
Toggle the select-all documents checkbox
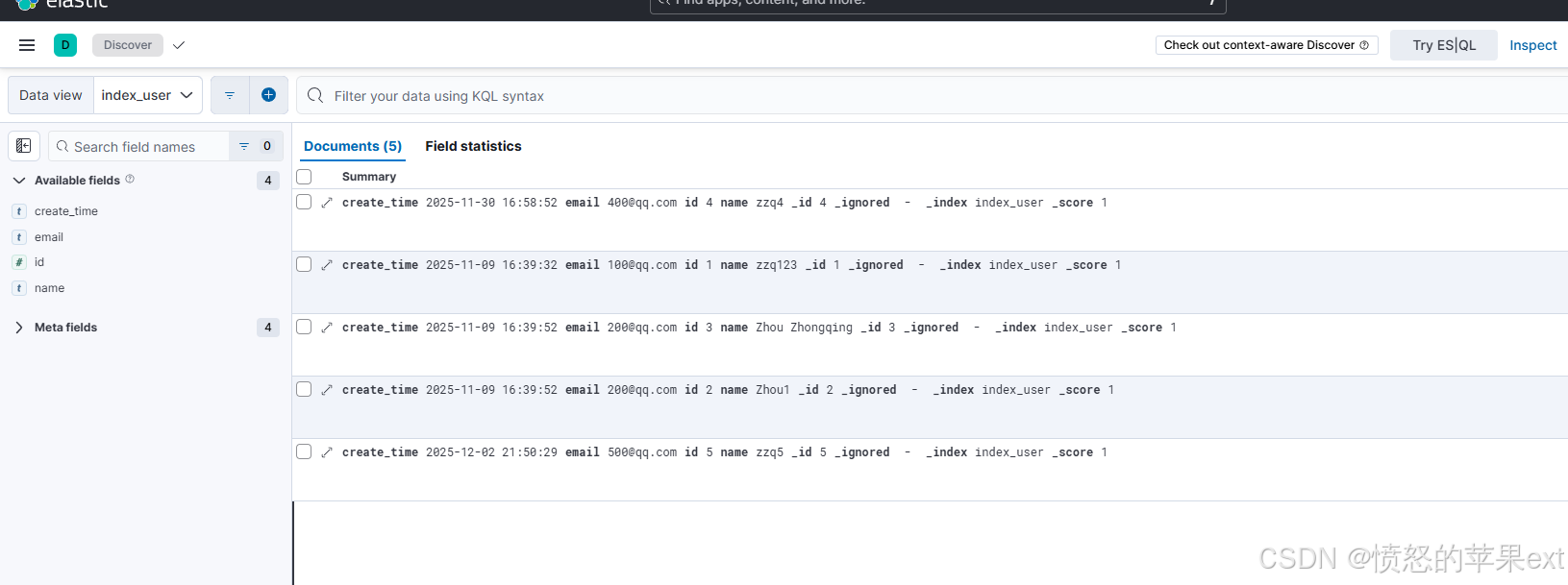304,177
